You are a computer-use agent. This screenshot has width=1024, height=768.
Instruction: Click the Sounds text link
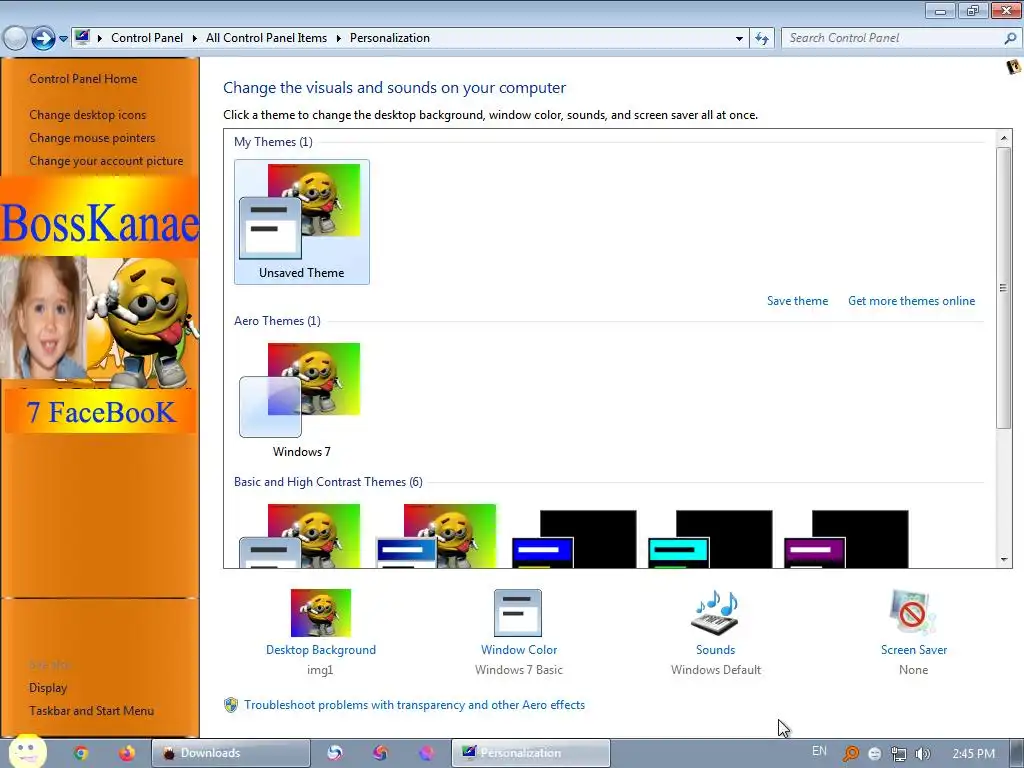716,650
